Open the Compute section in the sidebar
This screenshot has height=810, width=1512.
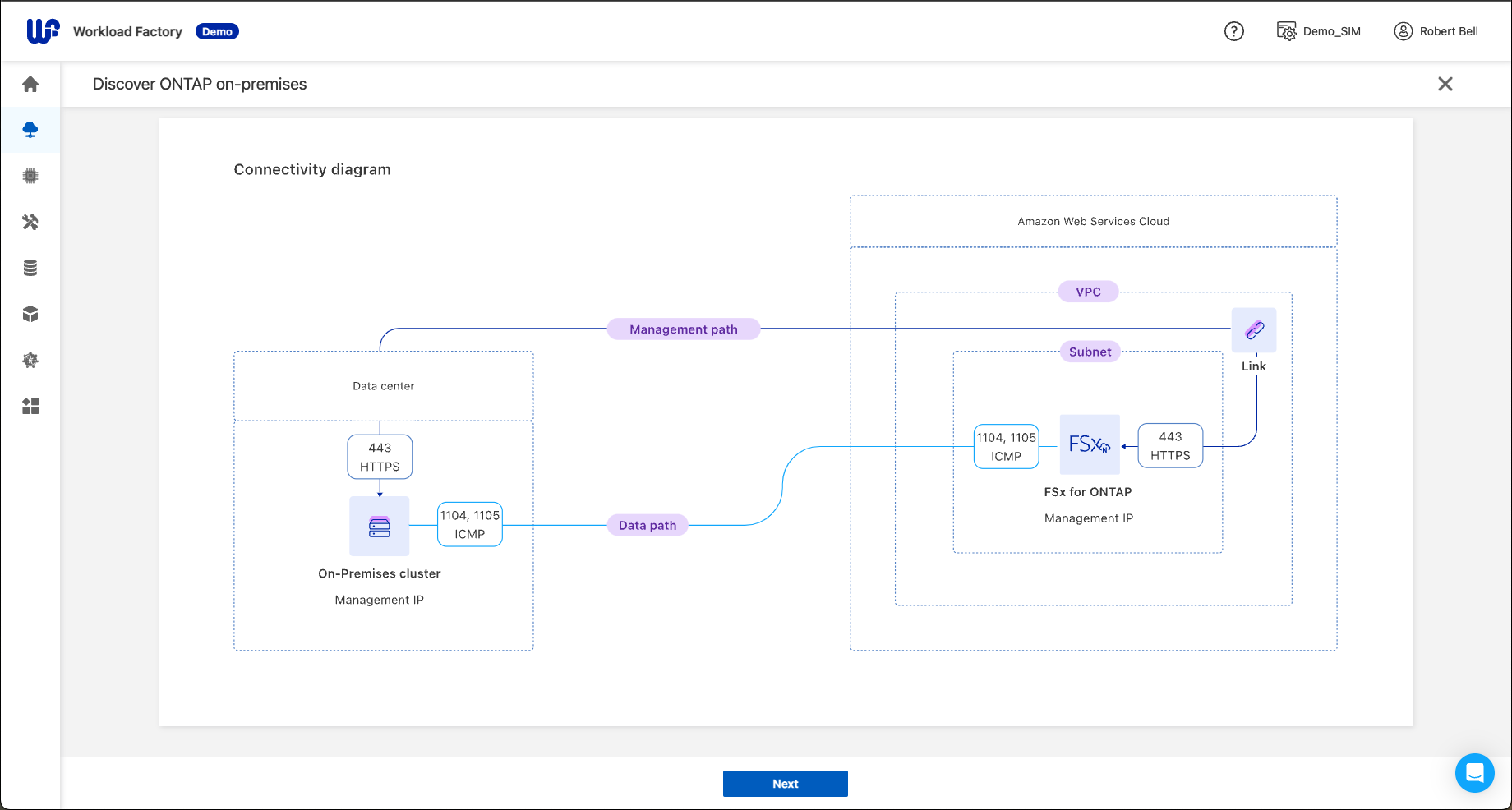30,175
